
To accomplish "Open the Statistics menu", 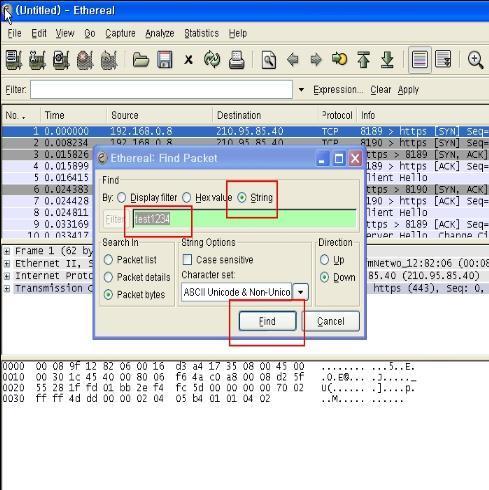I will pos(202,33).
